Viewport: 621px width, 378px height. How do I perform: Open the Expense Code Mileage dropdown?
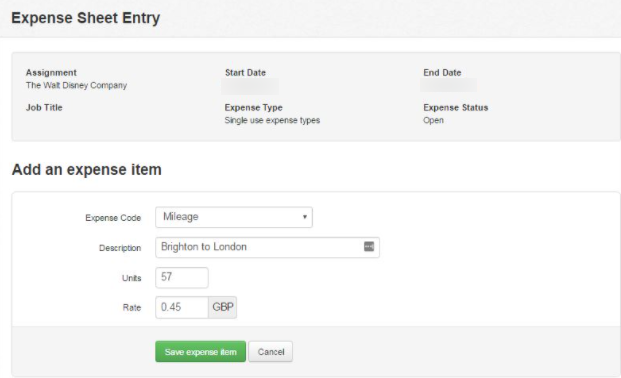(x=234, y=217)
